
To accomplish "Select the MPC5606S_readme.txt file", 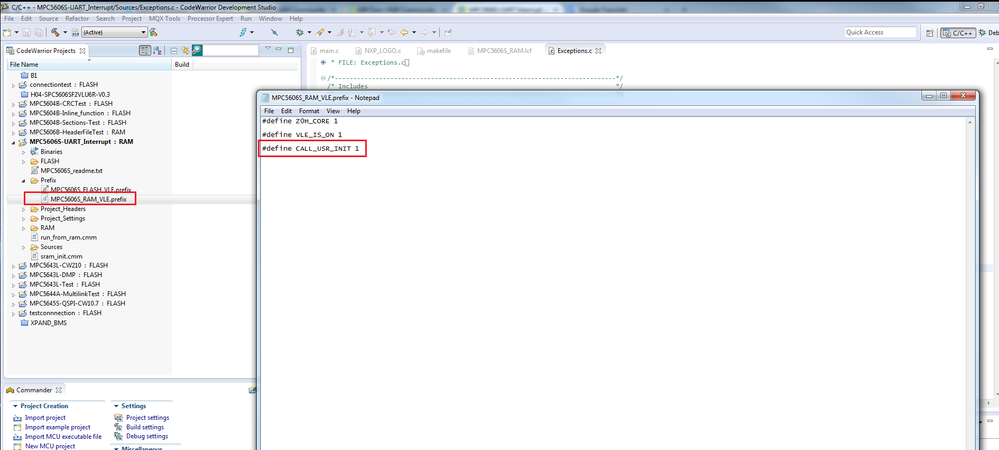I will [71, 171].
